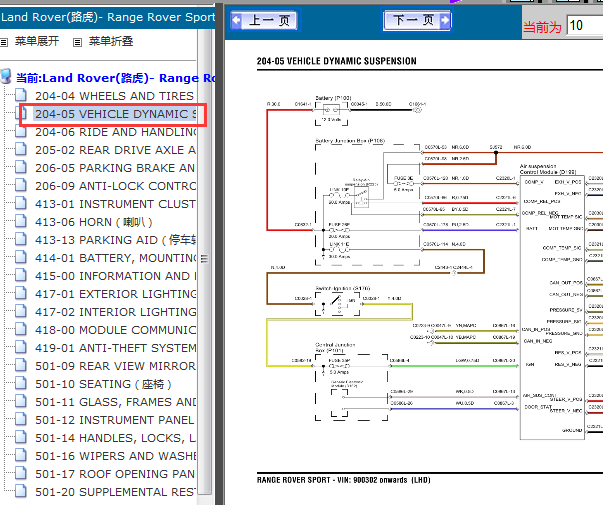Open 501-16 WIPERS AND WASHERS entry

pos(115,456)
